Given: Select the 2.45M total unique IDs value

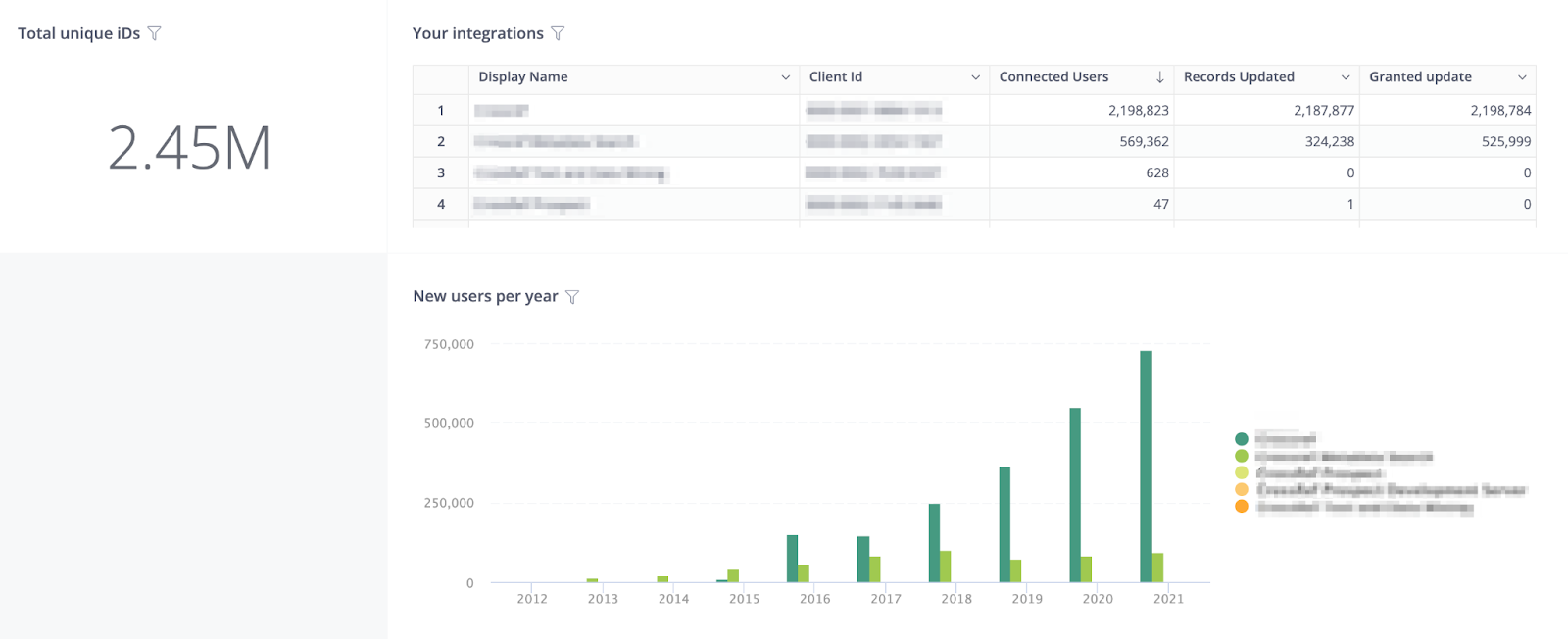Looking at the screenshot, I should [189, 149].
